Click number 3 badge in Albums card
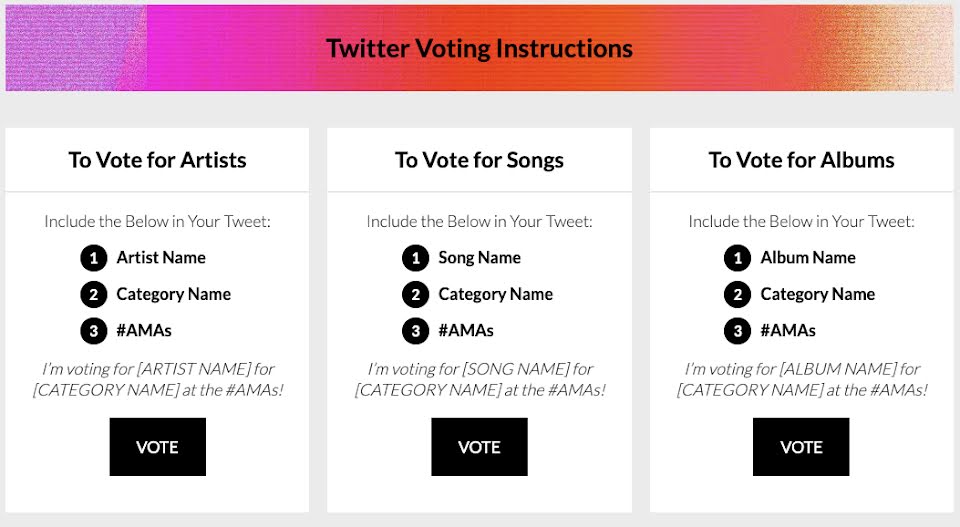The width and height of the screenshot is (960, 527). point(738,331)
